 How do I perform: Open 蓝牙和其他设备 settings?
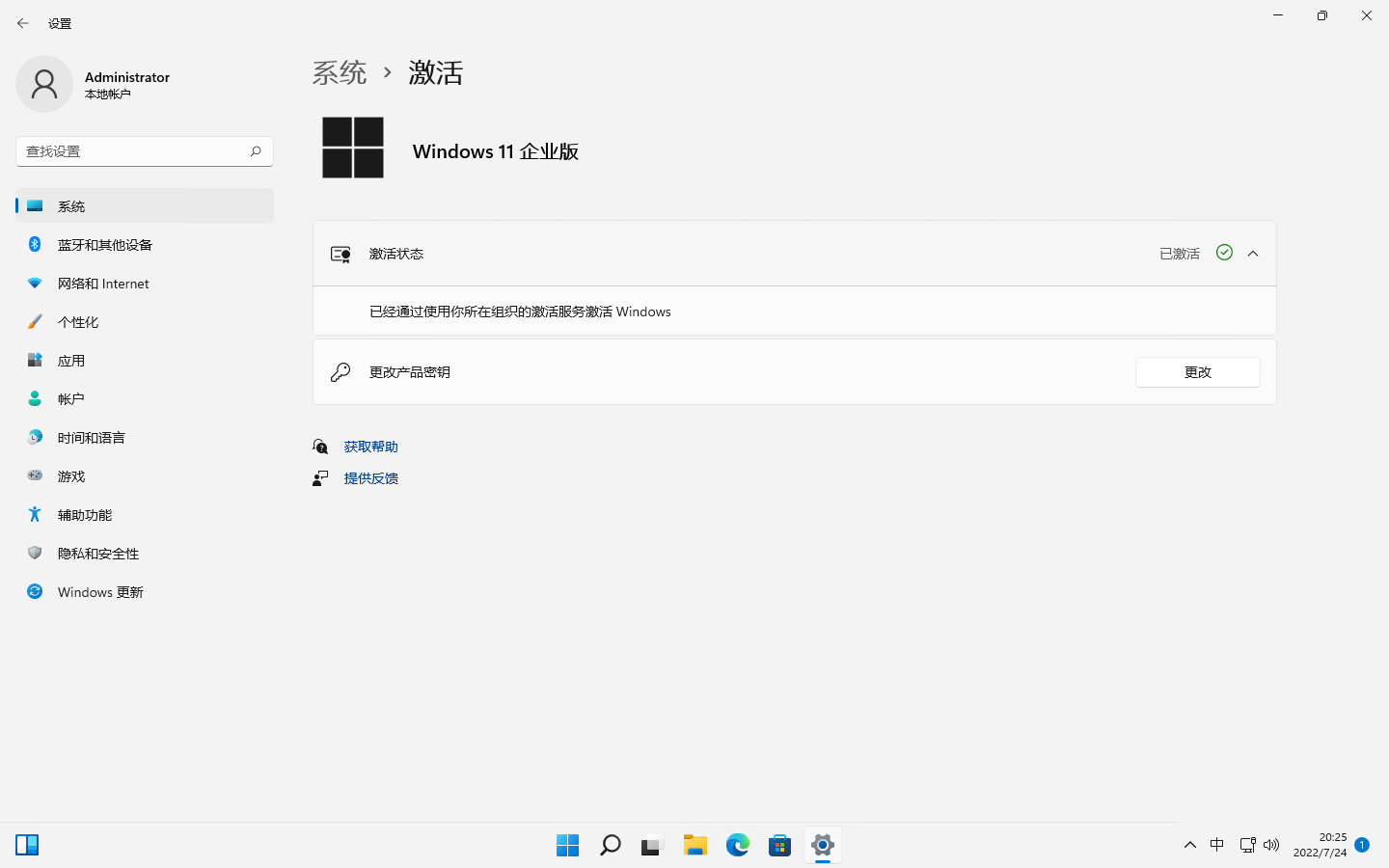(145, 245)
